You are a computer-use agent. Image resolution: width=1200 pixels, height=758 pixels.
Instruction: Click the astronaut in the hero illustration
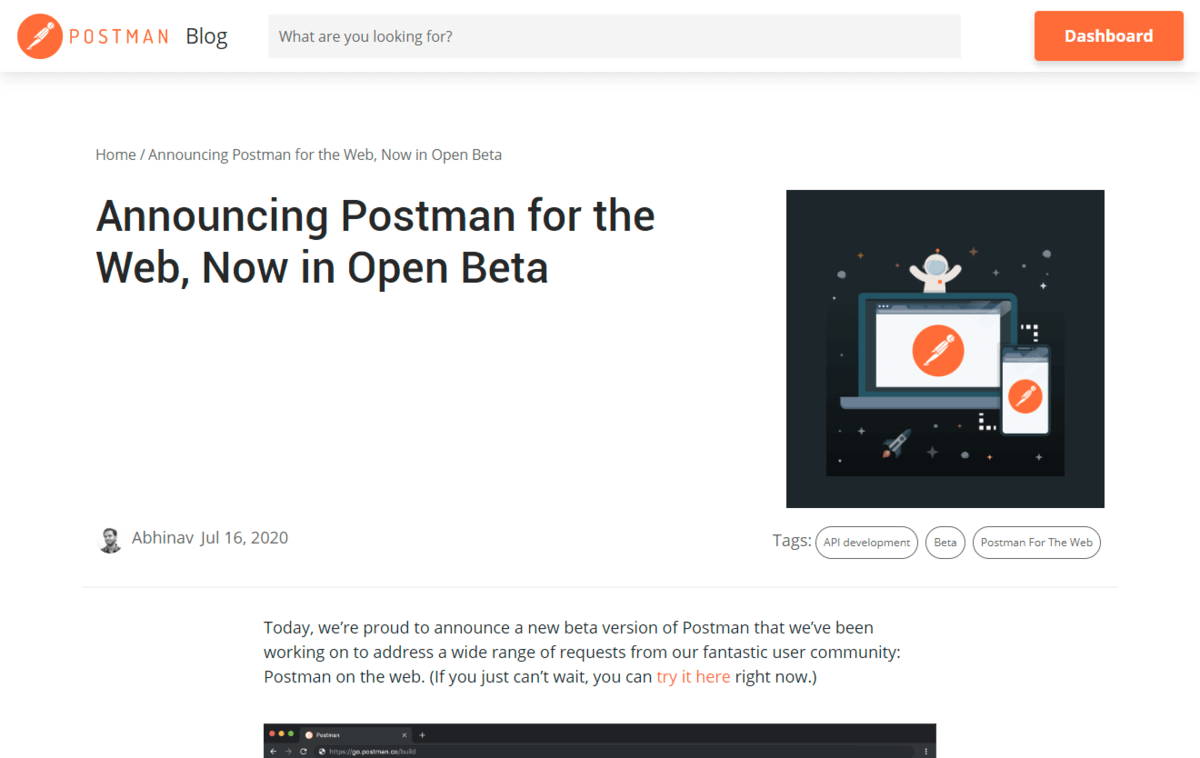pos(935,270)
